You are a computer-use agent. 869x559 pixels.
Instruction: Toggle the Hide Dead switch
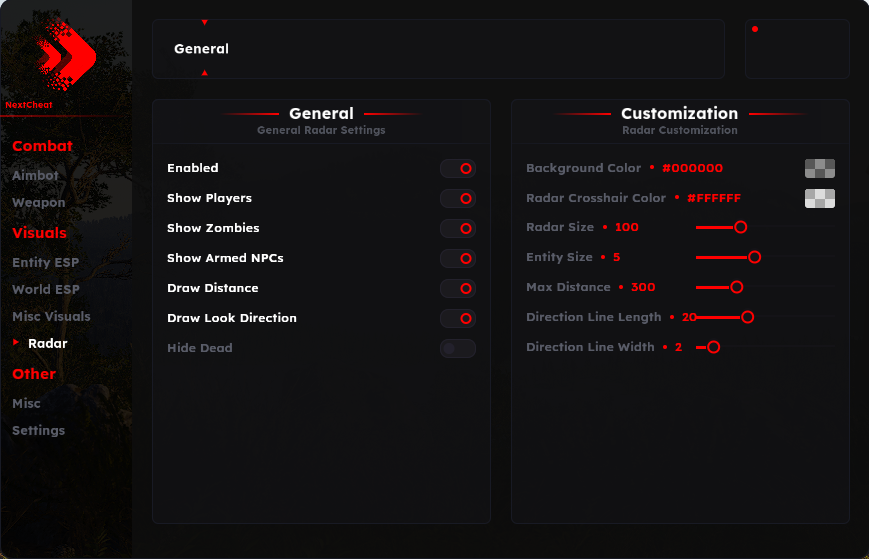click(458, 348)
